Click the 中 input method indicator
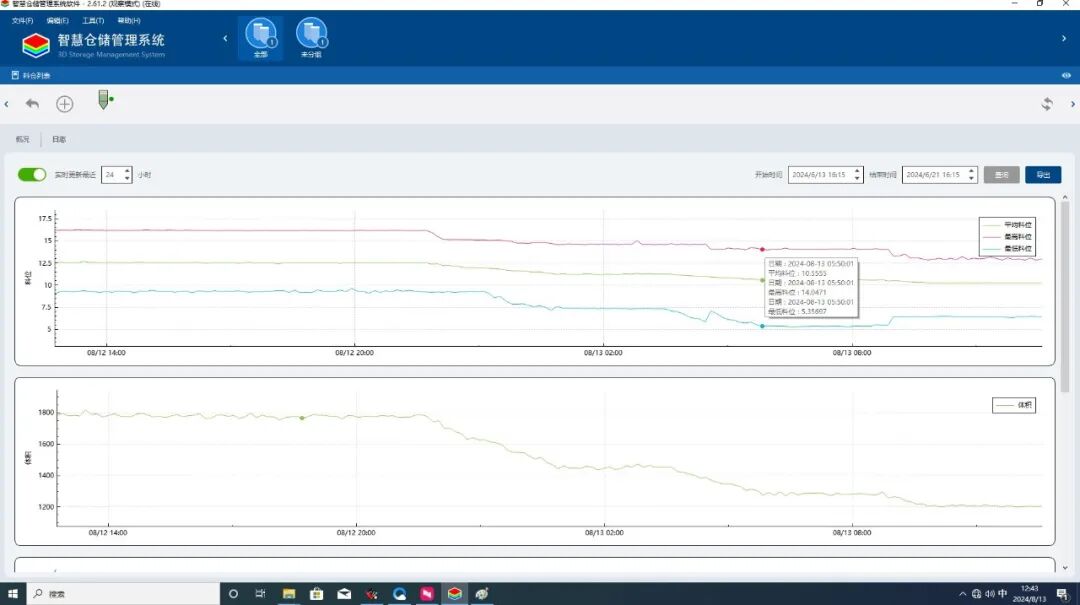Screen dimensions: 1080x605 (1002, 593)
